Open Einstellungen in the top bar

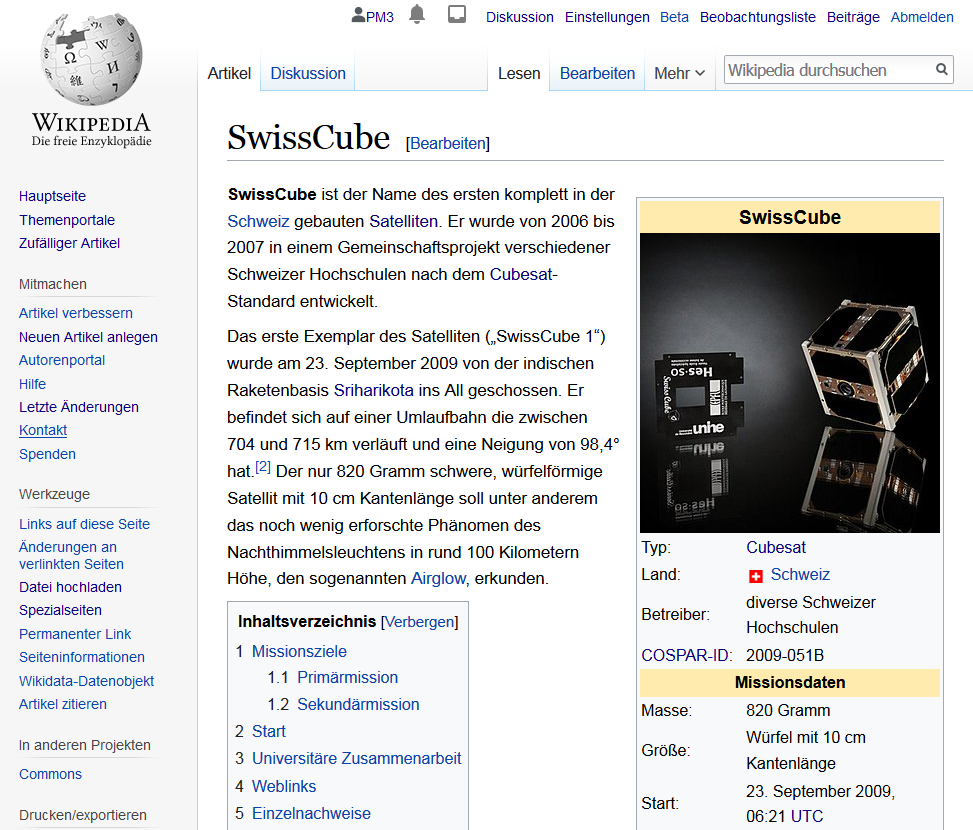pyautogui.click(x=607, y=17)
